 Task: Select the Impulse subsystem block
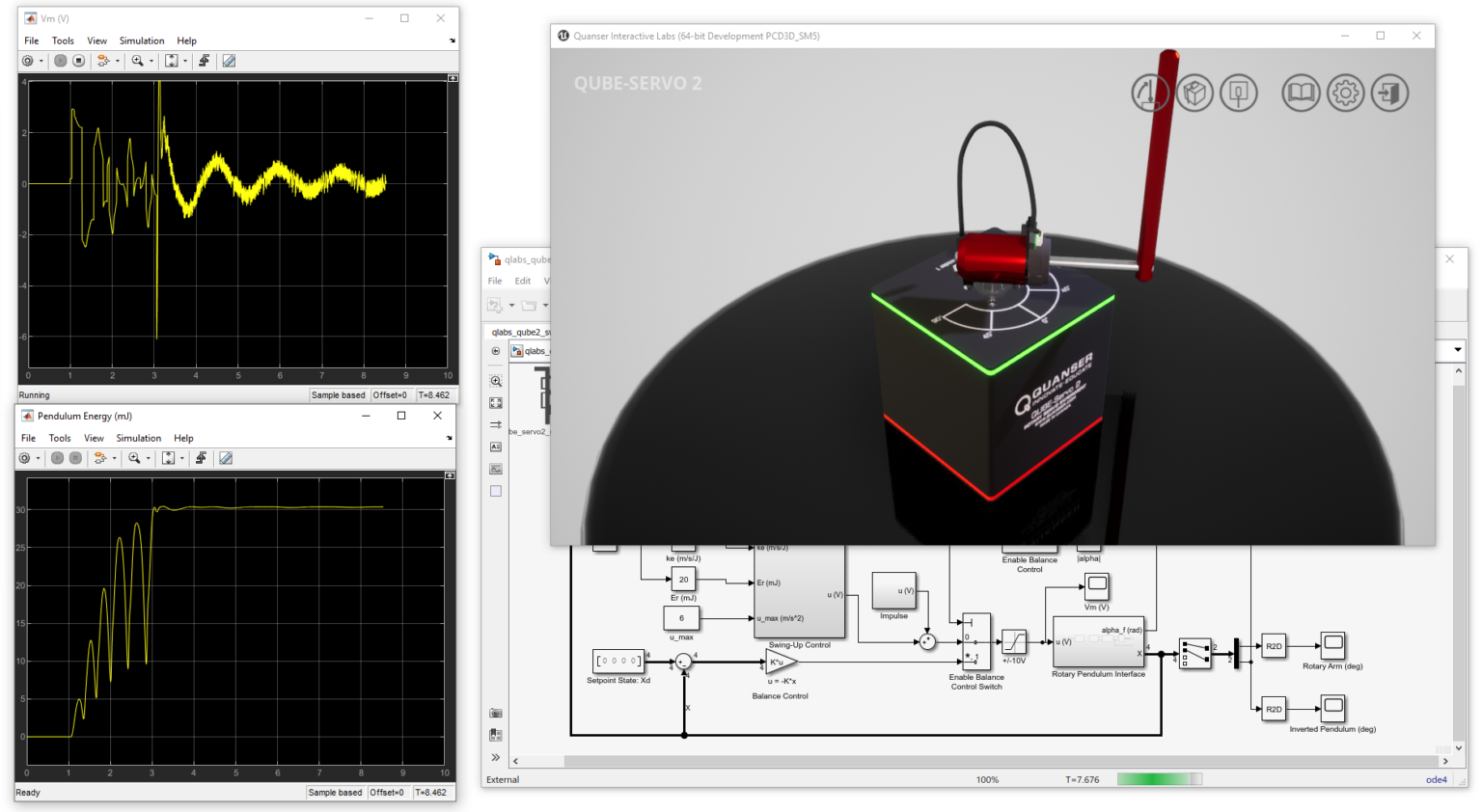point(893,590)
